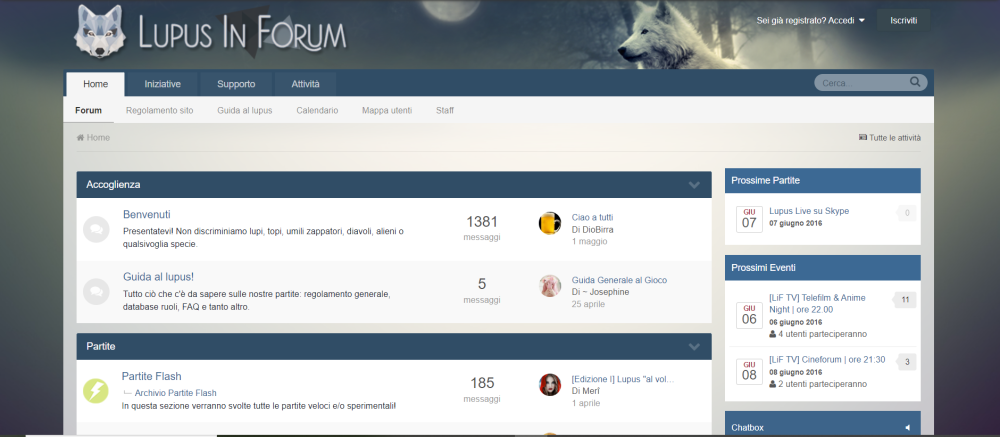
Task: Open the Accedi login dropdown
Action: (x=811, y=20)
